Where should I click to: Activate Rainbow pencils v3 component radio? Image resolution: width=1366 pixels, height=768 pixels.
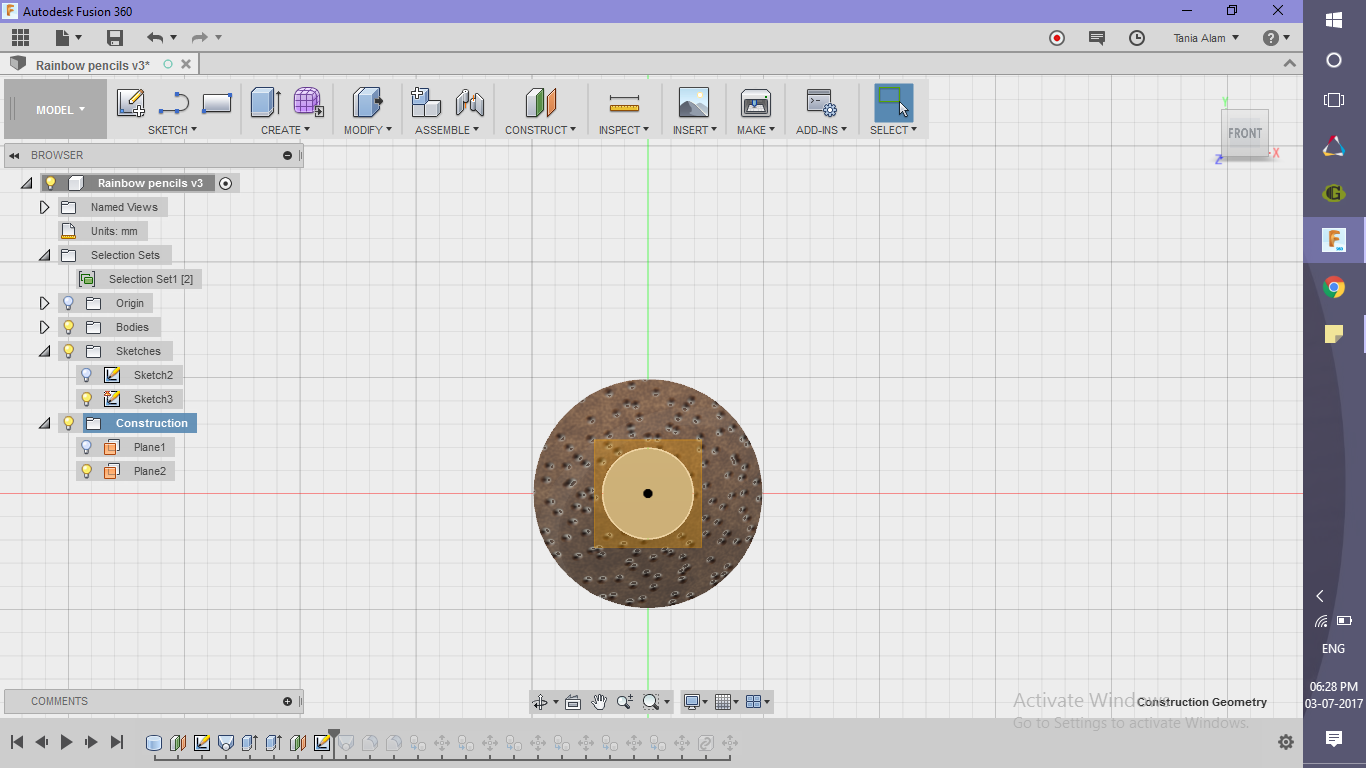226,183
